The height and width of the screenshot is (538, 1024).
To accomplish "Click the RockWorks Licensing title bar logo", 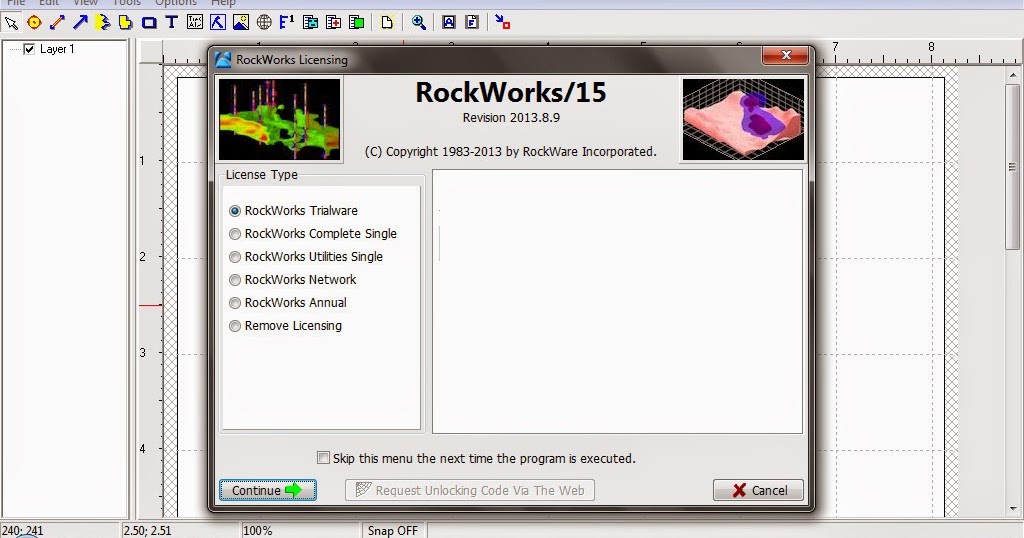I will coord(223,59).
